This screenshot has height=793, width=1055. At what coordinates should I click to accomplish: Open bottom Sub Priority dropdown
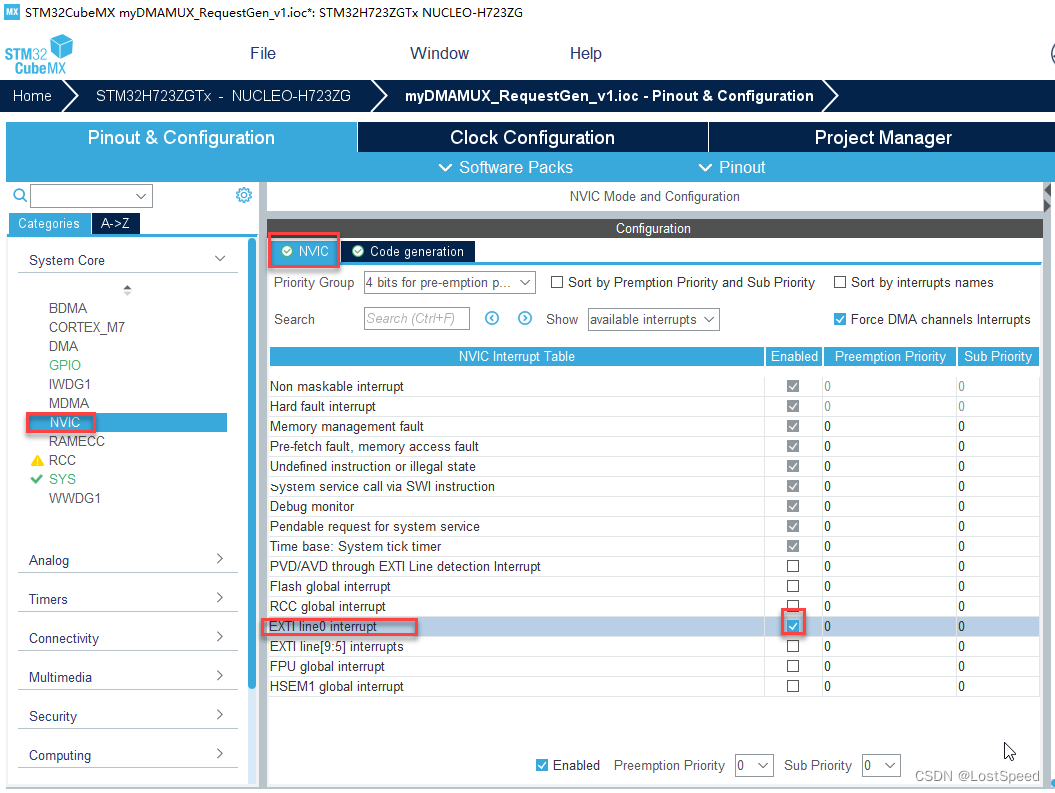tap(881, 765)
